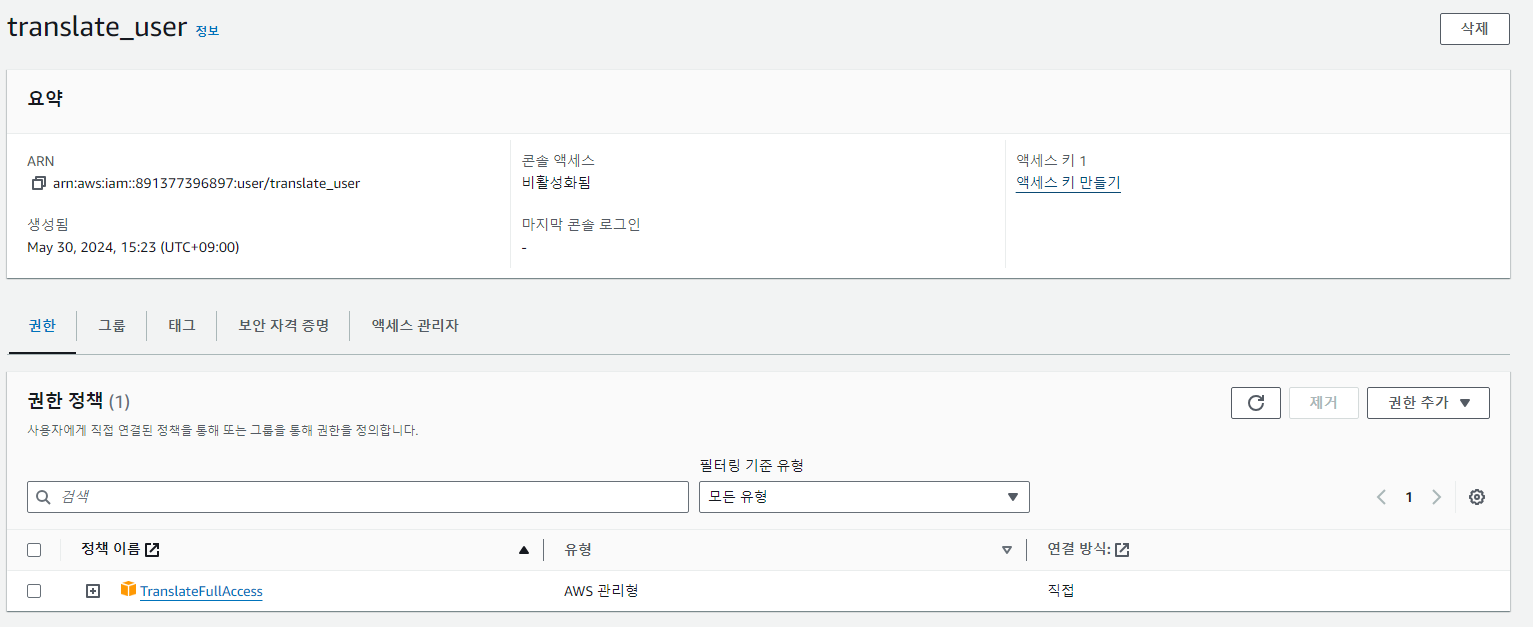
Task: Click the 제거 button
Action: click(1323, 403)
